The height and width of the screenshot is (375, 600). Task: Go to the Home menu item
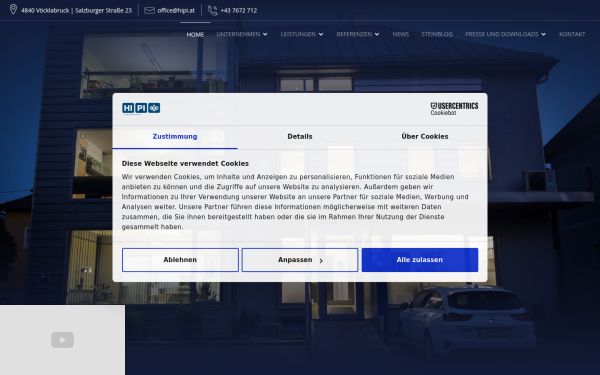pyautogui.click(x=195, y=34)
